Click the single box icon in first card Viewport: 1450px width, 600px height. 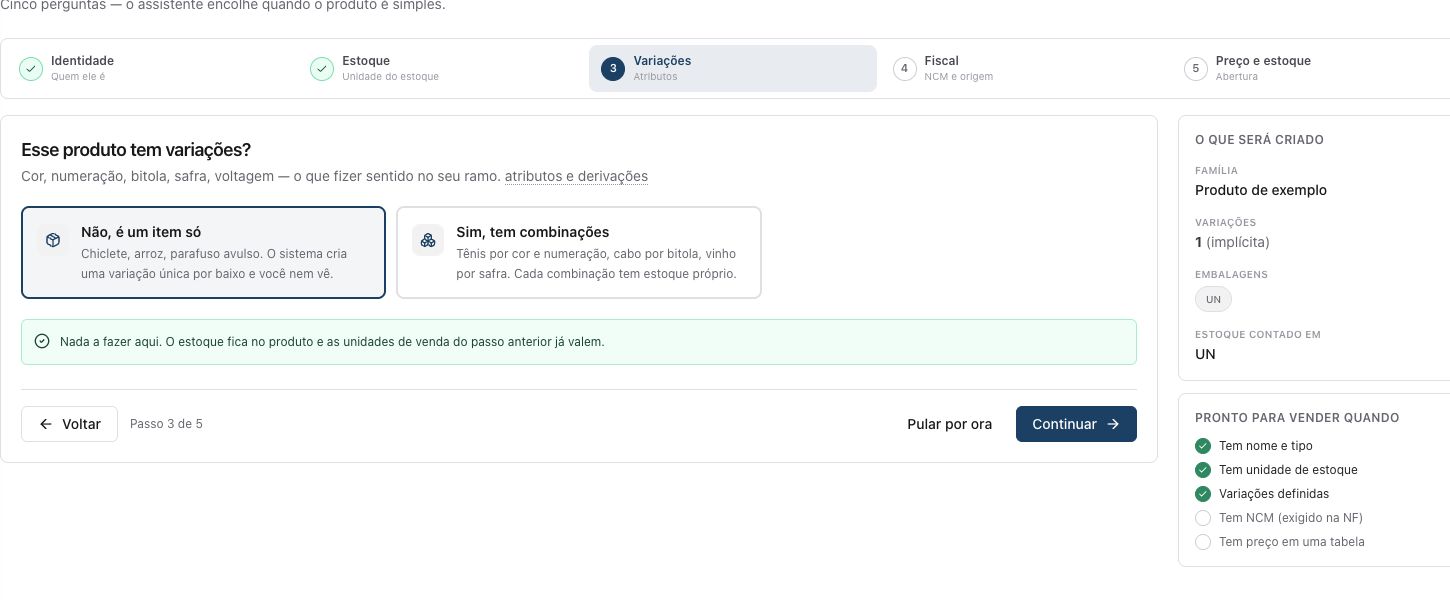tap(52, 240)
